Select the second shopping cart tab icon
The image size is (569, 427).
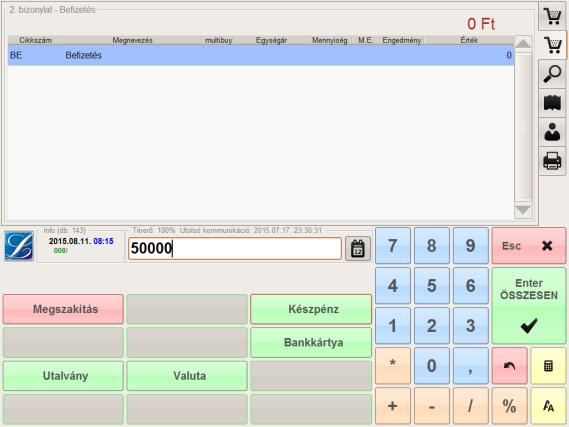pos(552,45)
